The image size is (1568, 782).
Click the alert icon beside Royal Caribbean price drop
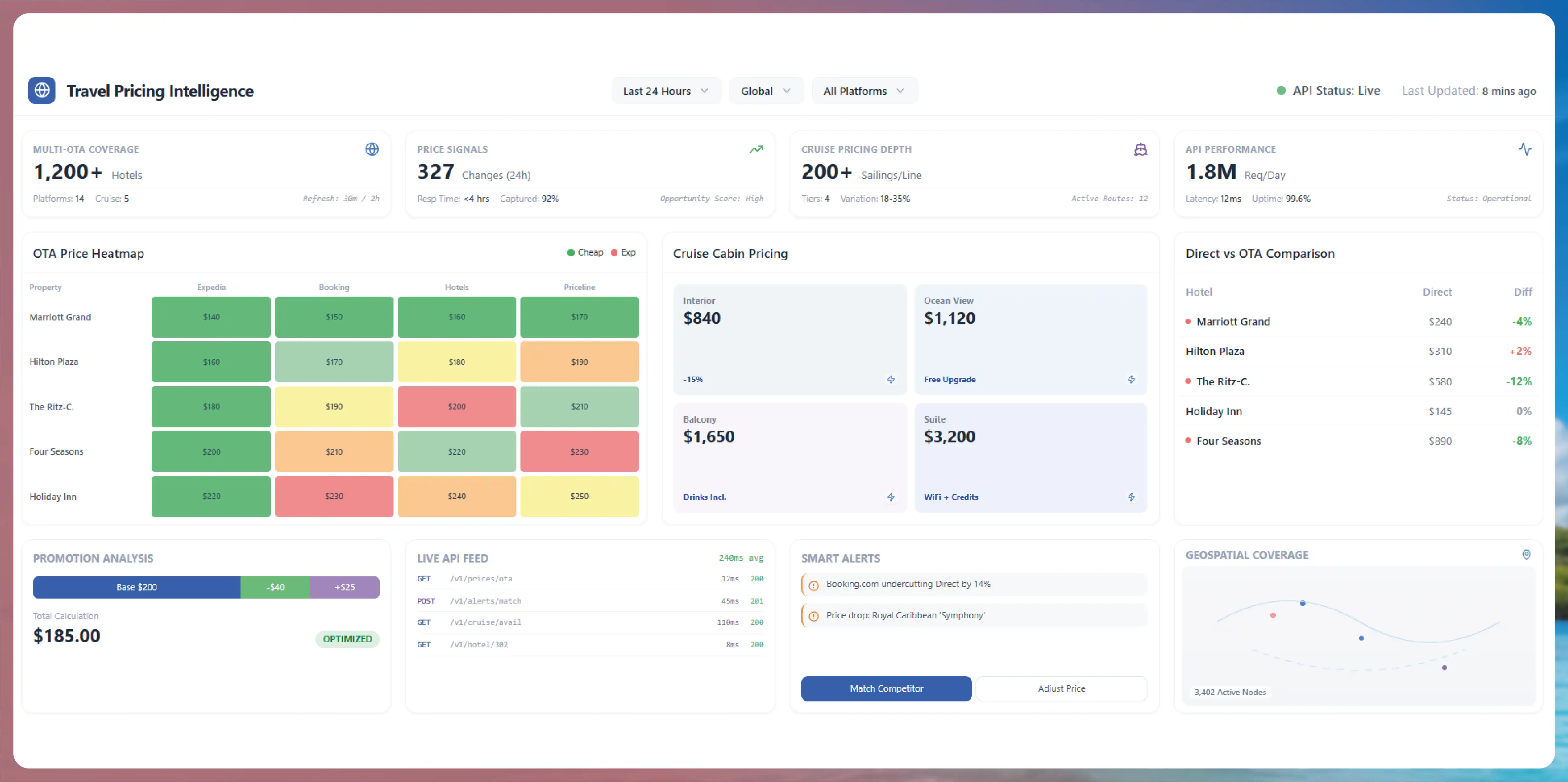(814, 616)
